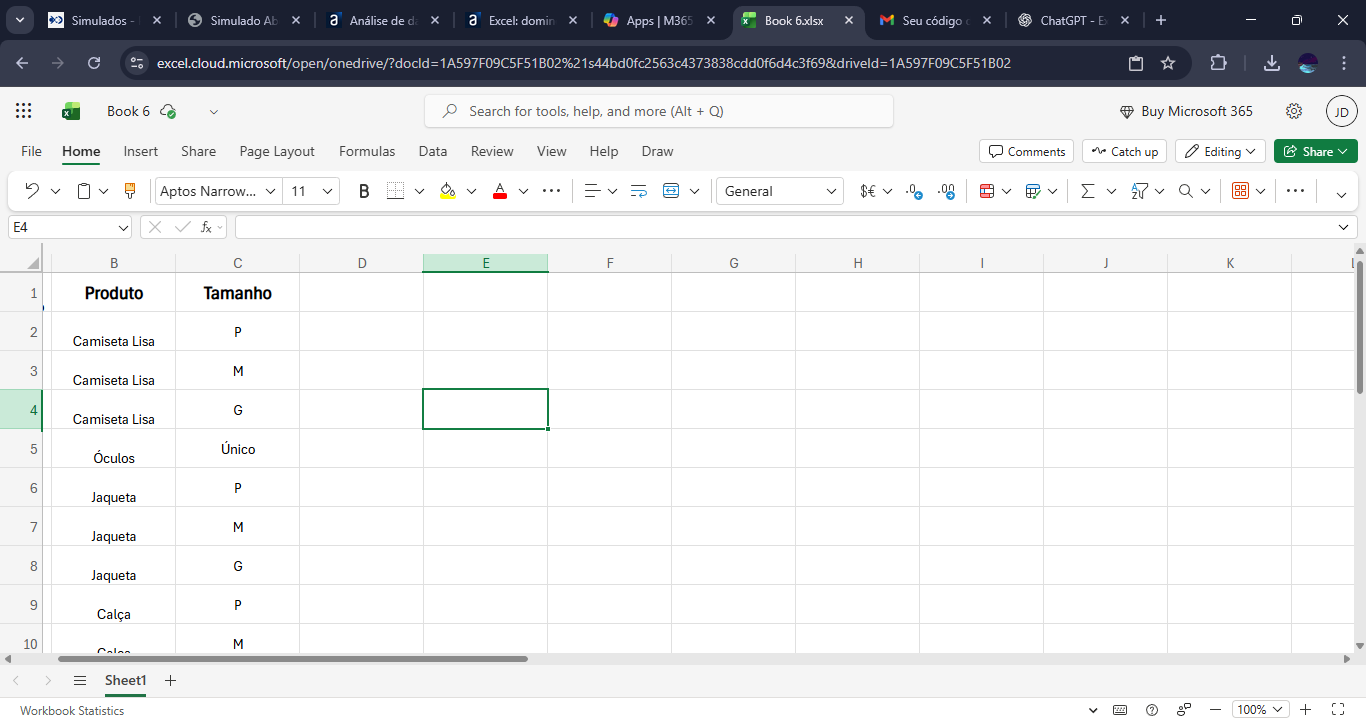Apply yellow fill color
The height and width of the screenshot is (720, 1366).
[447, 191]
